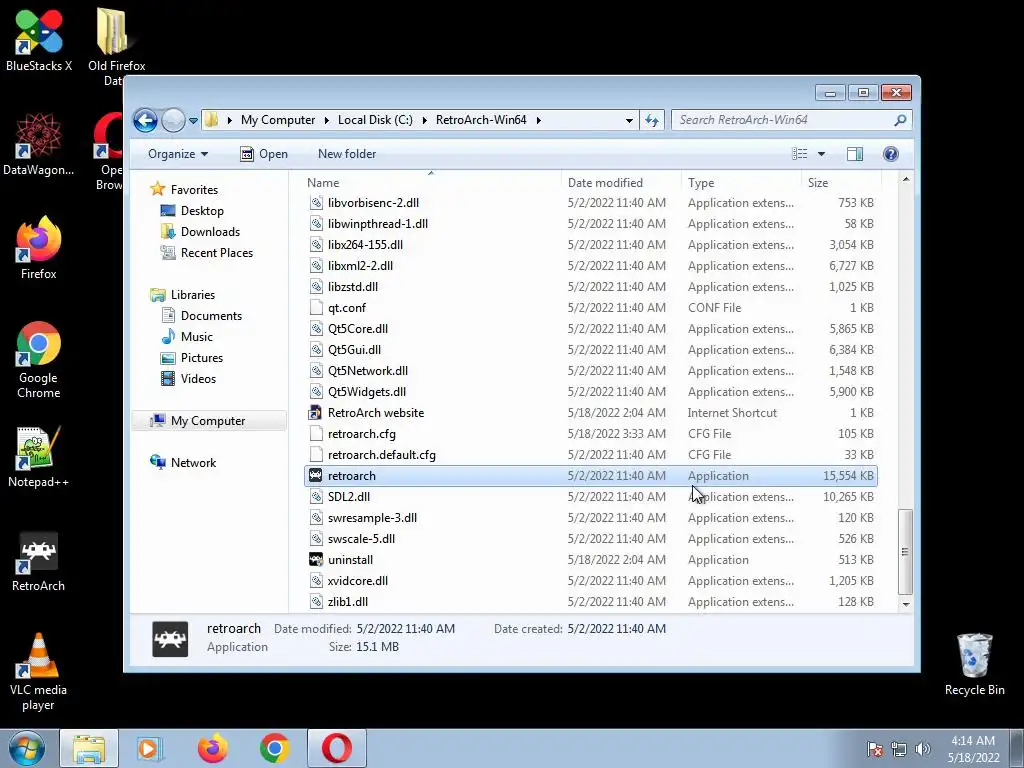Expand the arrow after RetroArch-Win64 breadcrumb
The width and height of the screenshot is (1024, 768).
coord(538,120)
